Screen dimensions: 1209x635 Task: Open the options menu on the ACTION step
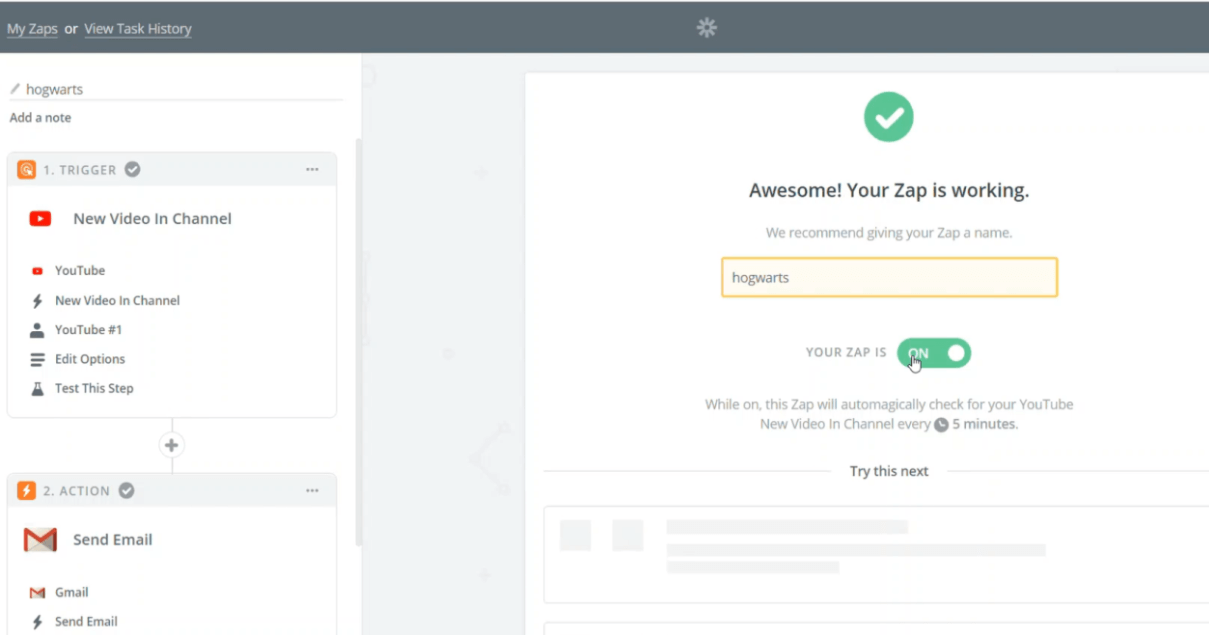pos(312,490)
